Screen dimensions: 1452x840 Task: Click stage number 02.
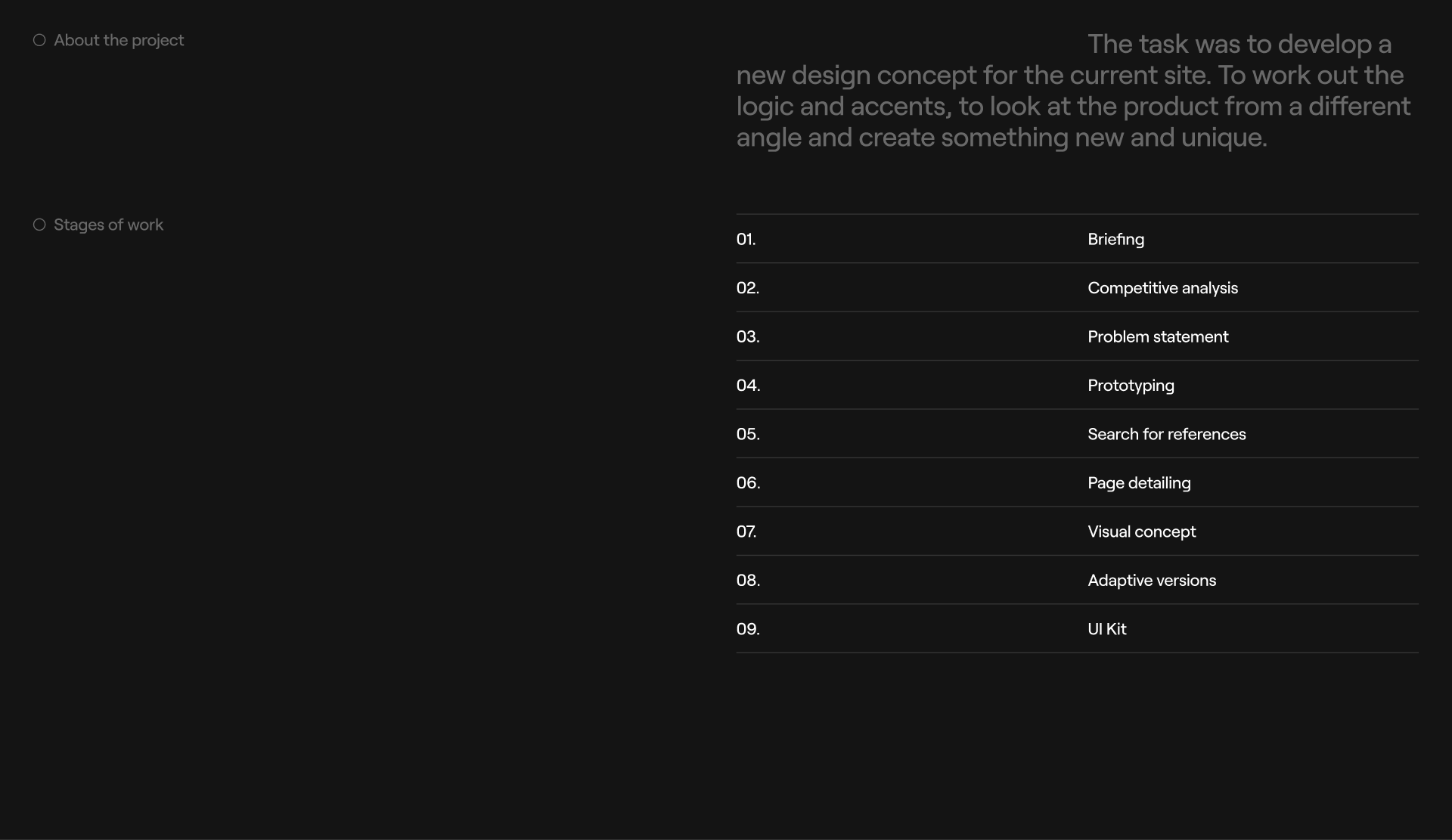[748, 288]
